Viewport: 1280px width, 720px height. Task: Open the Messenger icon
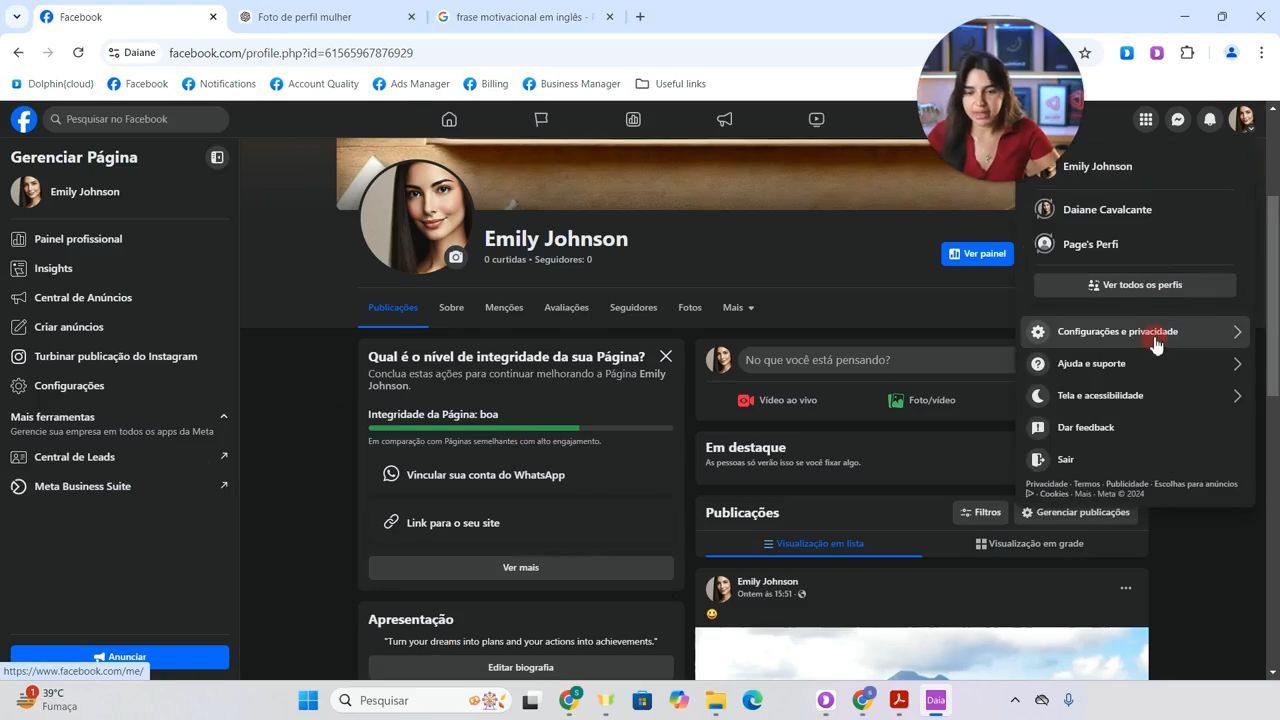1178,119
